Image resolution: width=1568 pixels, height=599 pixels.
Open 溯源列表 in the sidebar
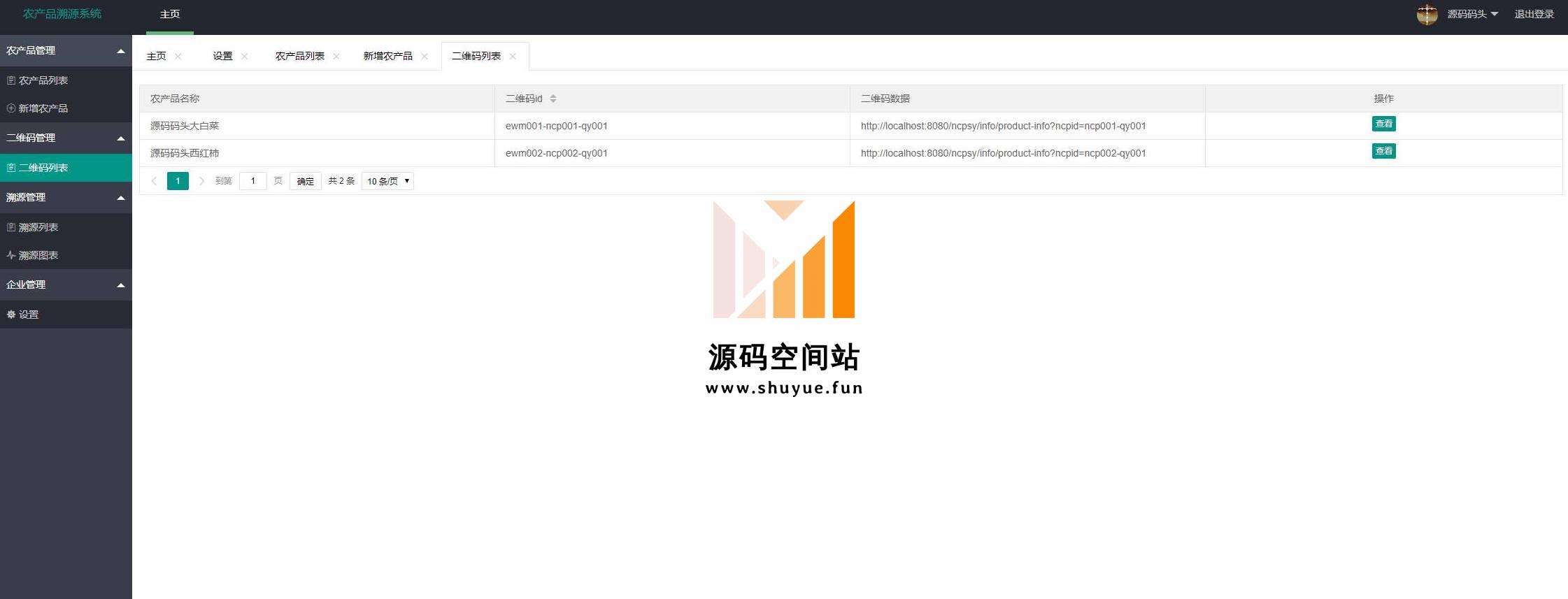pyautogui.click(x=66, y=227)
